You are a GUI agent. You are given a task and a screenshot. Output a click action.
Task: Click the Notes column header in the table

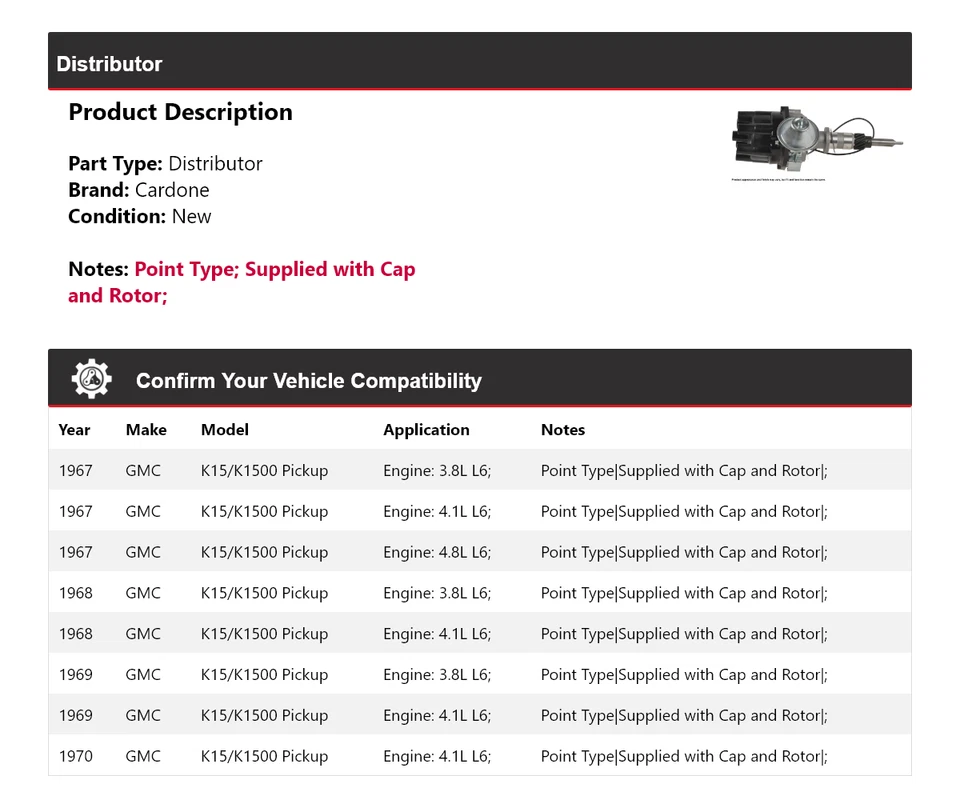click(563, 430)
